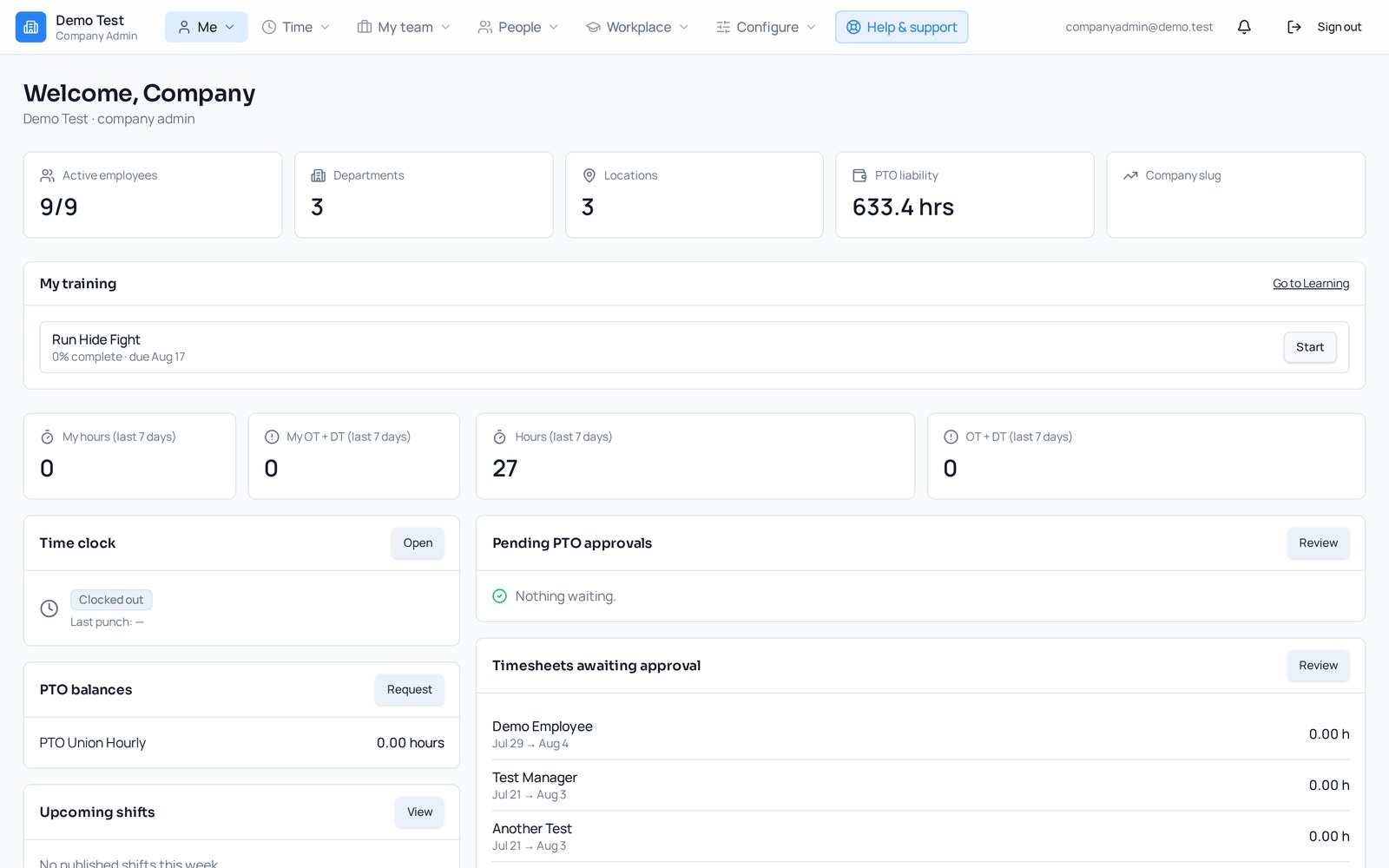The height and width of the screenshot is (868, 1389).
Task: Click Sign out
Action: pyautogui.click(x=1325, y=27)
